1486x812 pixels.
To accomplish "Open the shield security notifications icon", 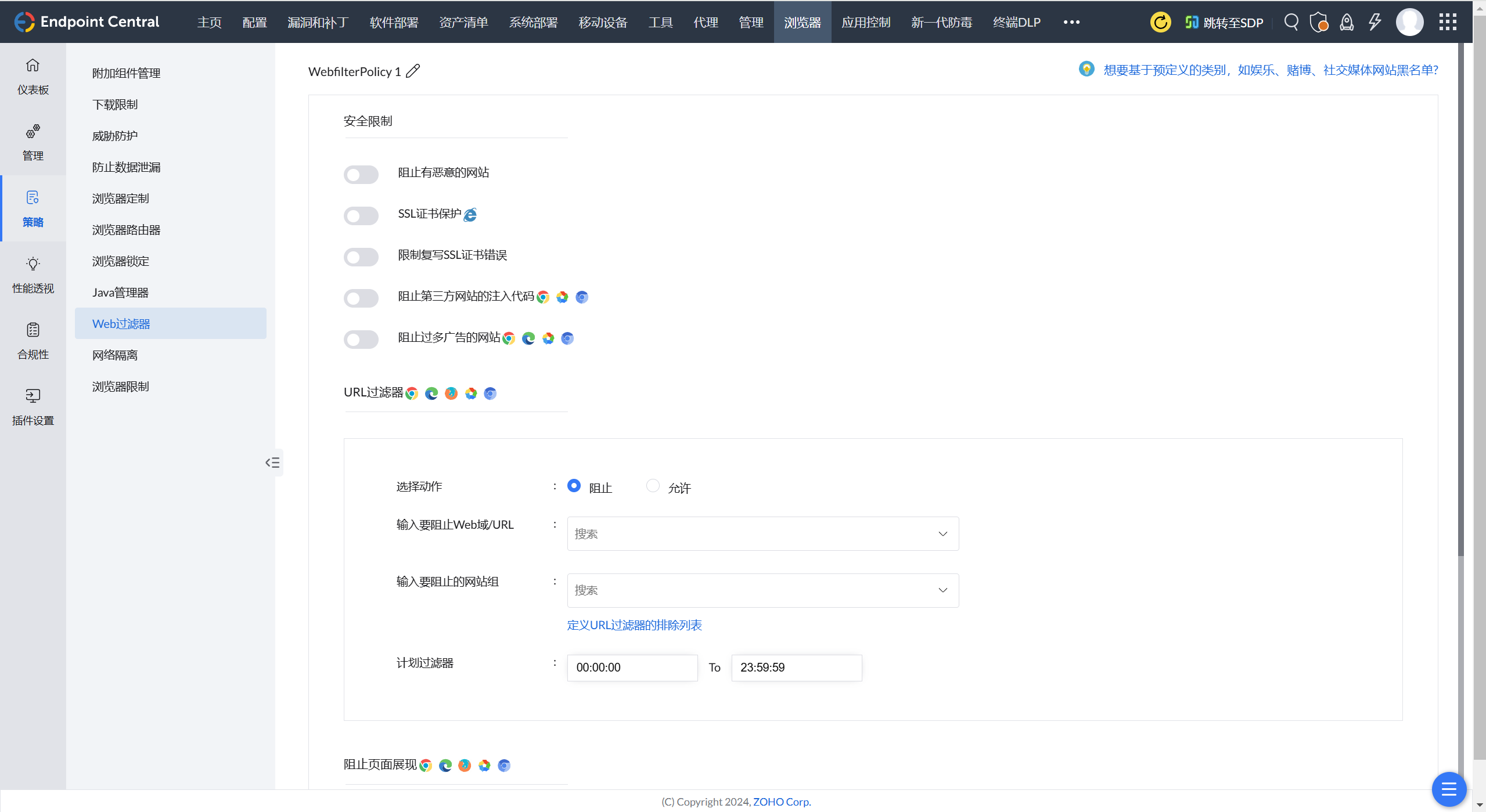I will coord(1319,22).
